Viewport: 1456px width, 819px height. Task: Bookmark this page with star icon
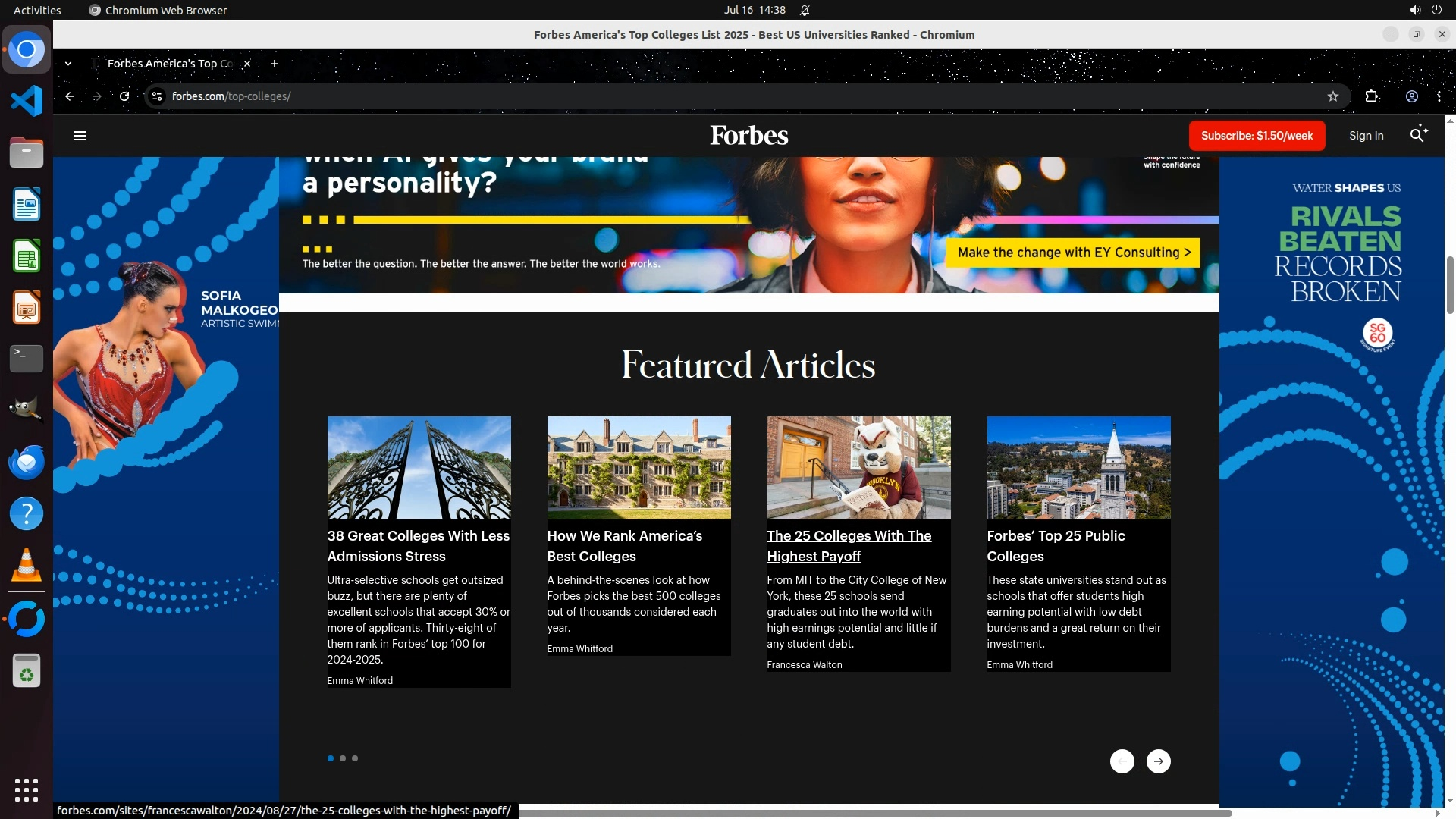[x=1333, y=96]
